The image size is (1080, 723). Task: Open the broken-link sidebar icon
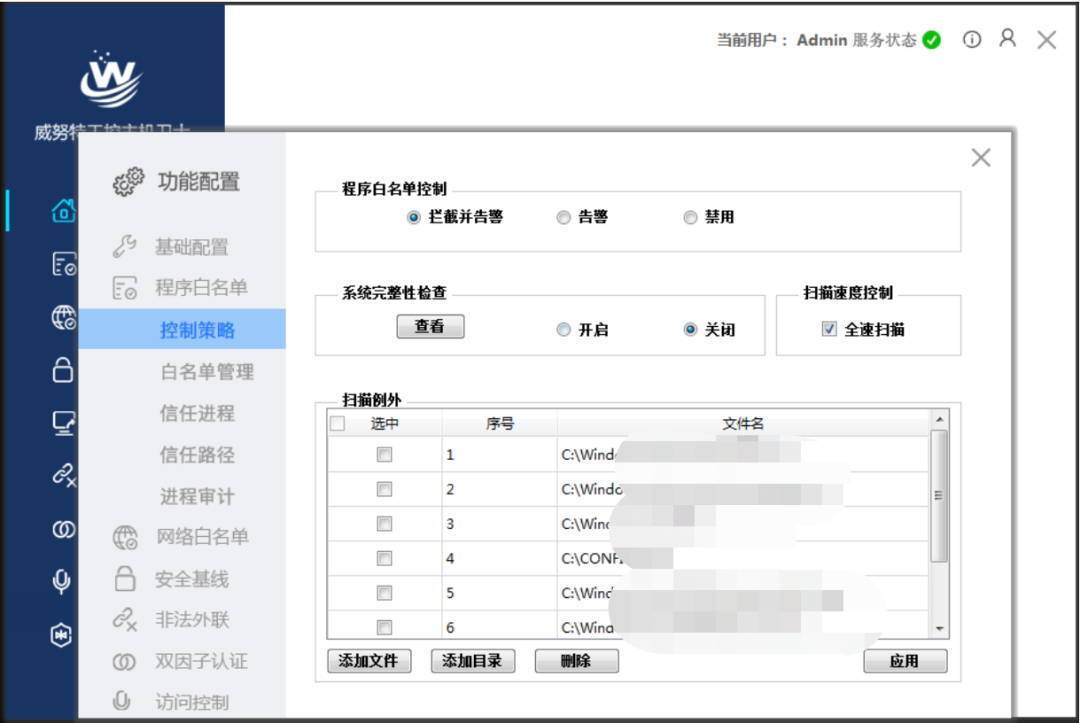click(x=64, y=475)
